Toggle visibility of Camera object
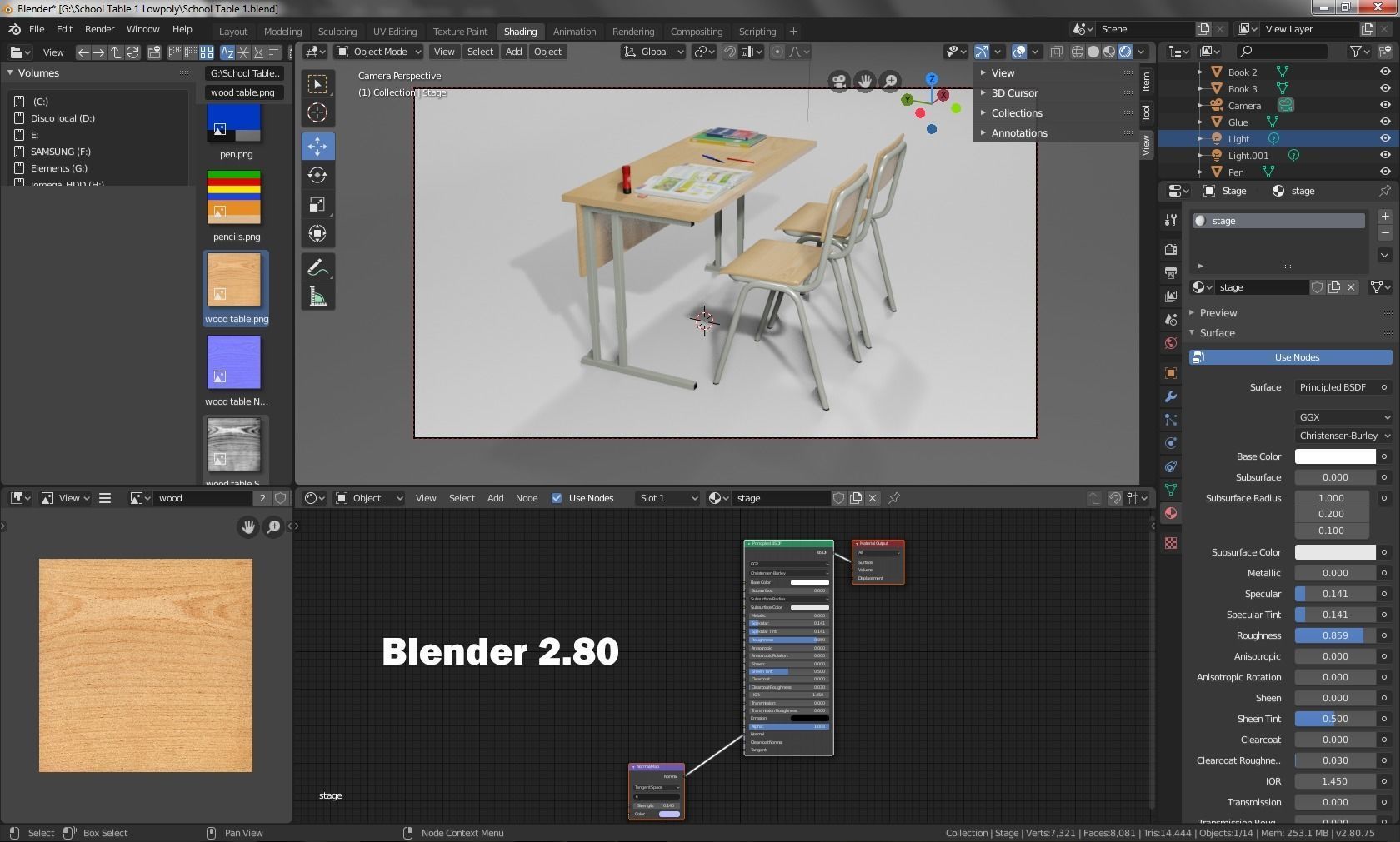The image size is (1400, 842). click(1385, 106)
